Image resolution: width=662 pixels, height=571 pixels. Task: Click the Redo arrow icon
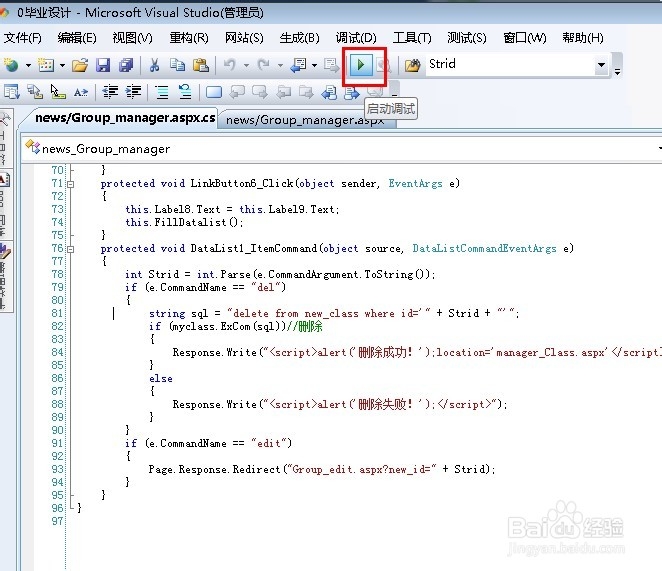pyautogui.click(x=264, y=65)
